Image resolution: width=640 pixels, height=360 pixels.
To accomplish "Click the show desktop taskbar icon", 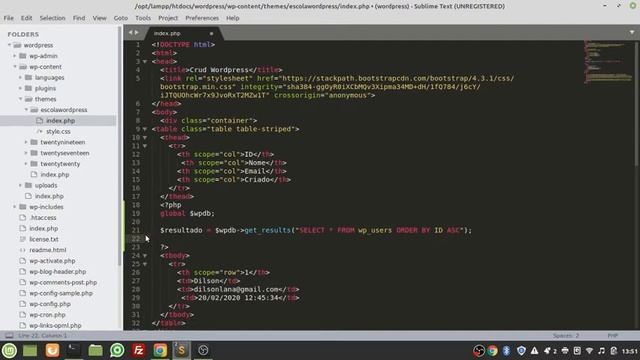I will click(30, 350).
